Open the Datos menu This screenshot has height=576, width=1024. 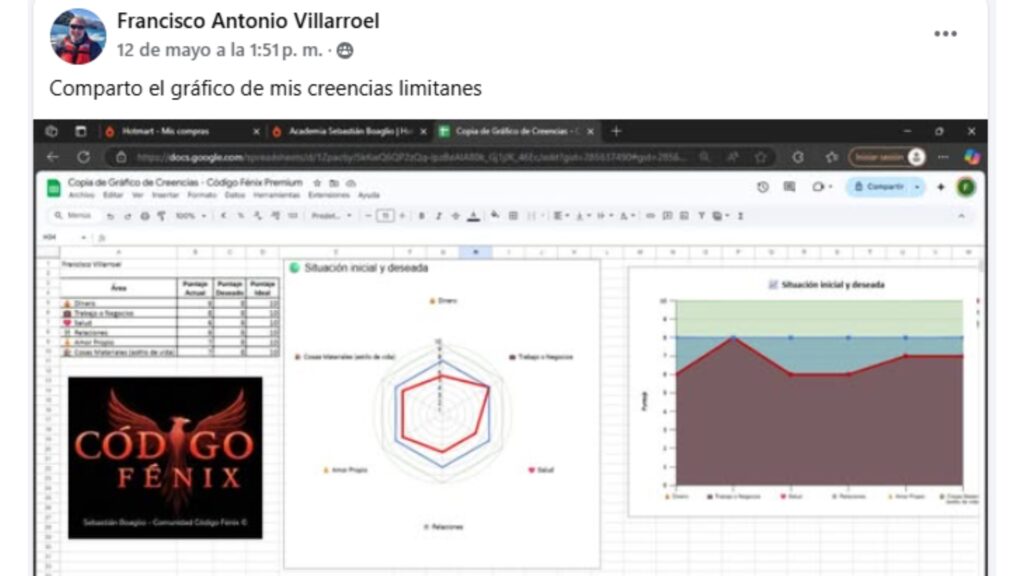click(x=234, y=195)
